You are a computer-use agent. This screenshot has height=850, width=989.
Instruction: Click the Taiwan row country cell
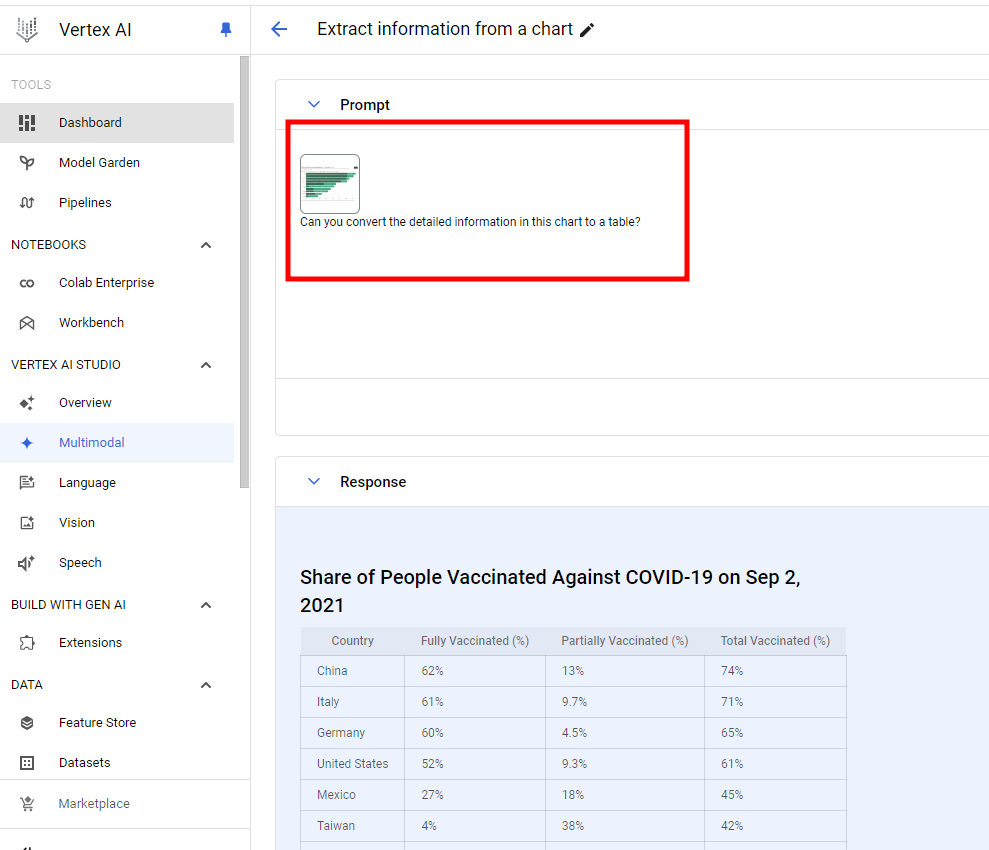pyautogui.click(x=353, y=826)
